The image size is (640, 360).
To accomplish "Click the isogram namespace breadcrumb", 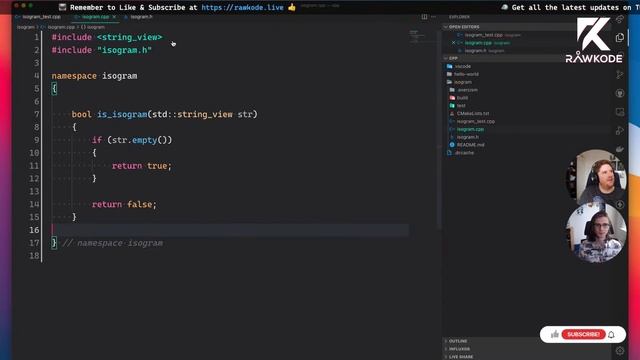I will coord(93,27).
